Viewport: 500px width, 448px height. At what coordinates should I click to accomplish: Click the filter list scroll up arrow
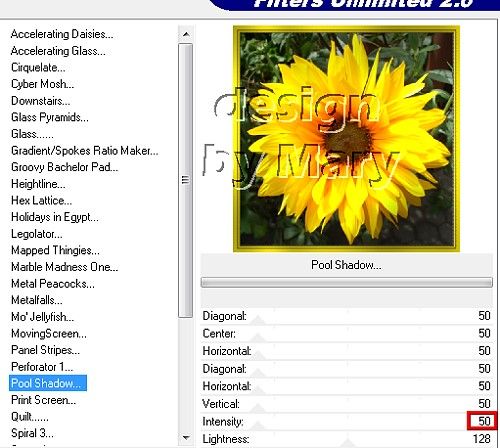point(186,34)
